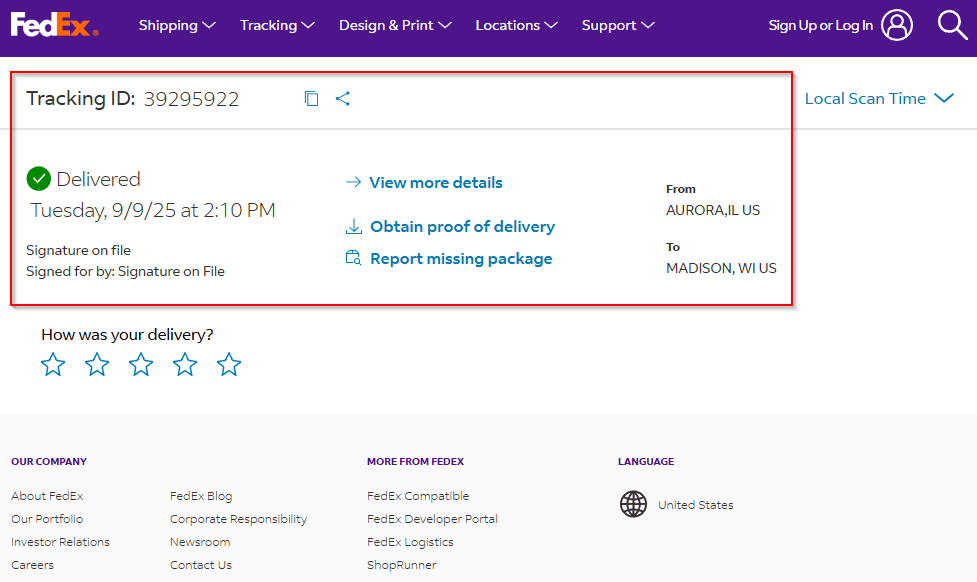
Task: Open FedEx Developer Portal link
Action: 432,519
